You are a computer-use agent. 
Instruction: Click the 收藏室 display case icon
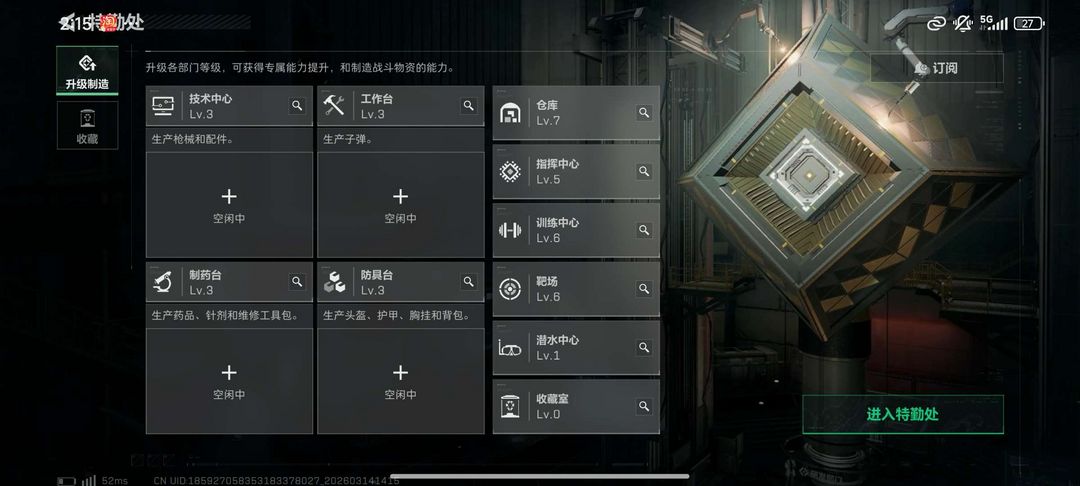510,406
